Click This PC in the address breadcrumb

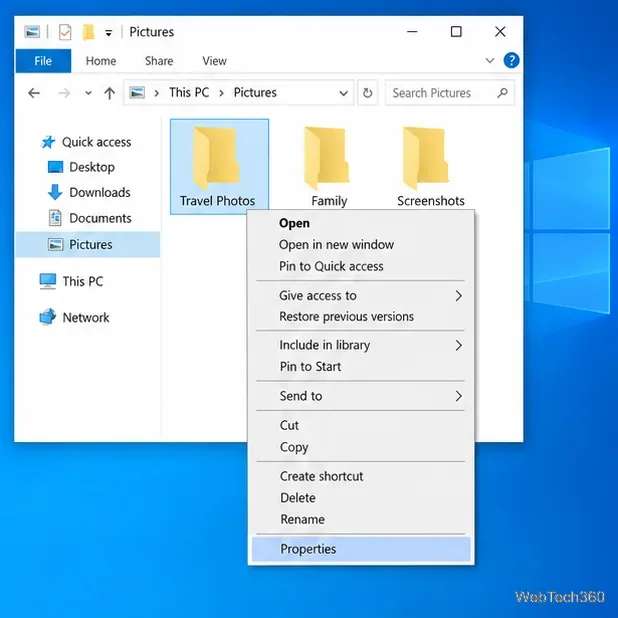[189, 93]
